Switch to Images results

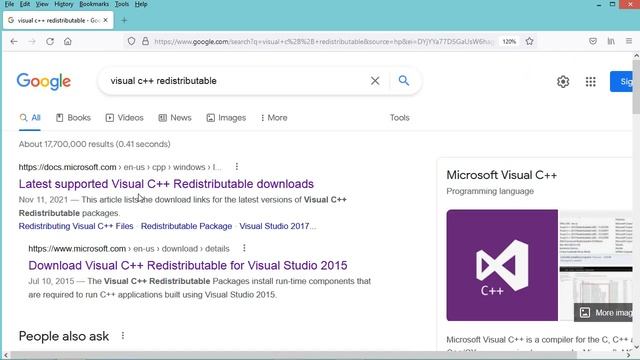click(x=226, y=118)
